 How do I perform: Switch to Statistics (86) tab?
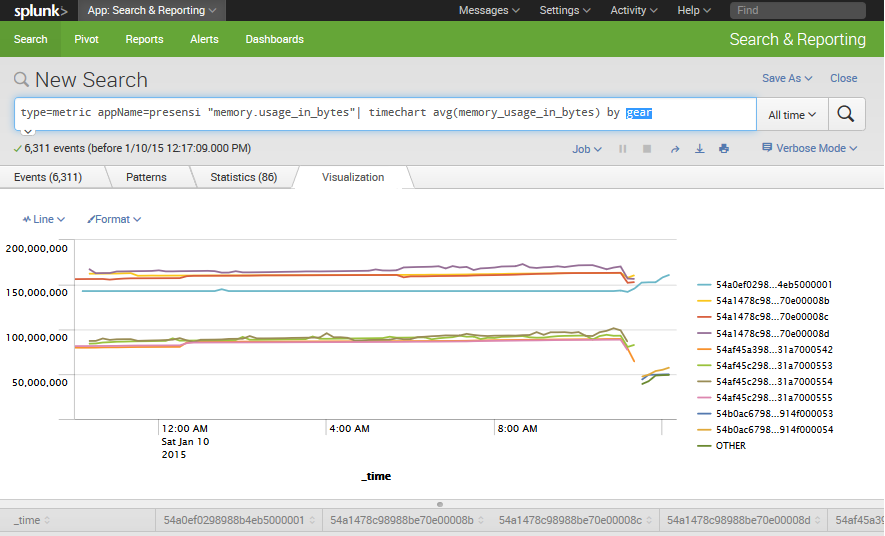(x=244, y=177)
